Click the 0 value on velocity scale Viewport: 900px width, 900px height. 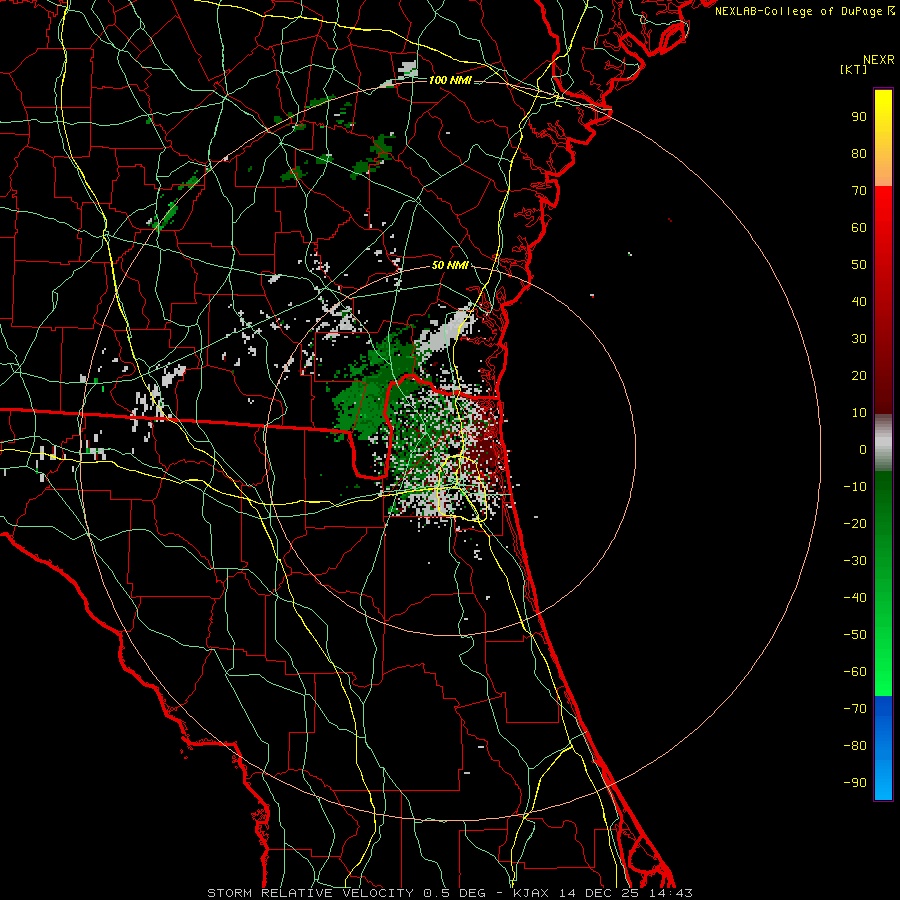(863, 450)
